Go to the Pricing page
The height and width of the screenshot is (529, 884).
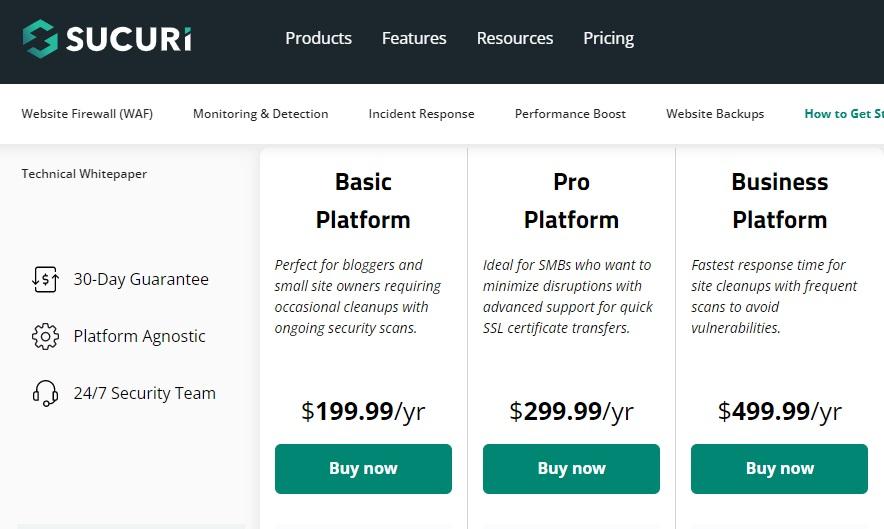point(608,38)
